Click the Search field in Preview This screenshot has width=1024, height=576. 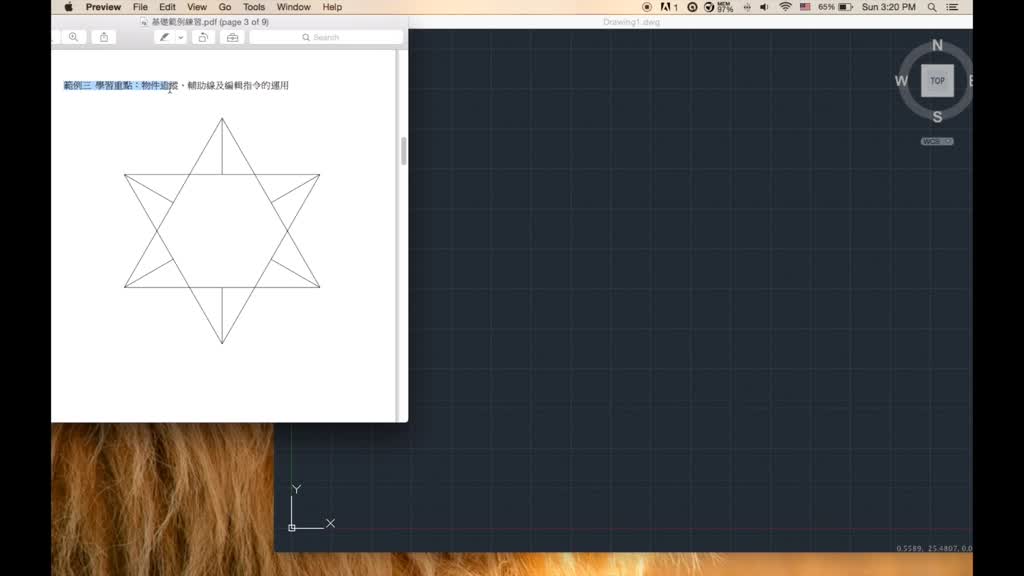pos(326,37)
